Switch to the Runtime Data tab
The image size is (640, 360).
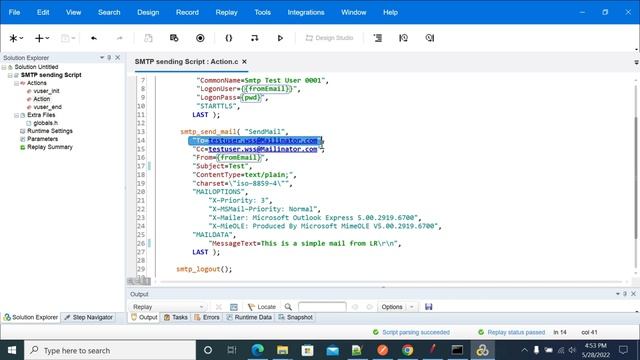[249, 317]
